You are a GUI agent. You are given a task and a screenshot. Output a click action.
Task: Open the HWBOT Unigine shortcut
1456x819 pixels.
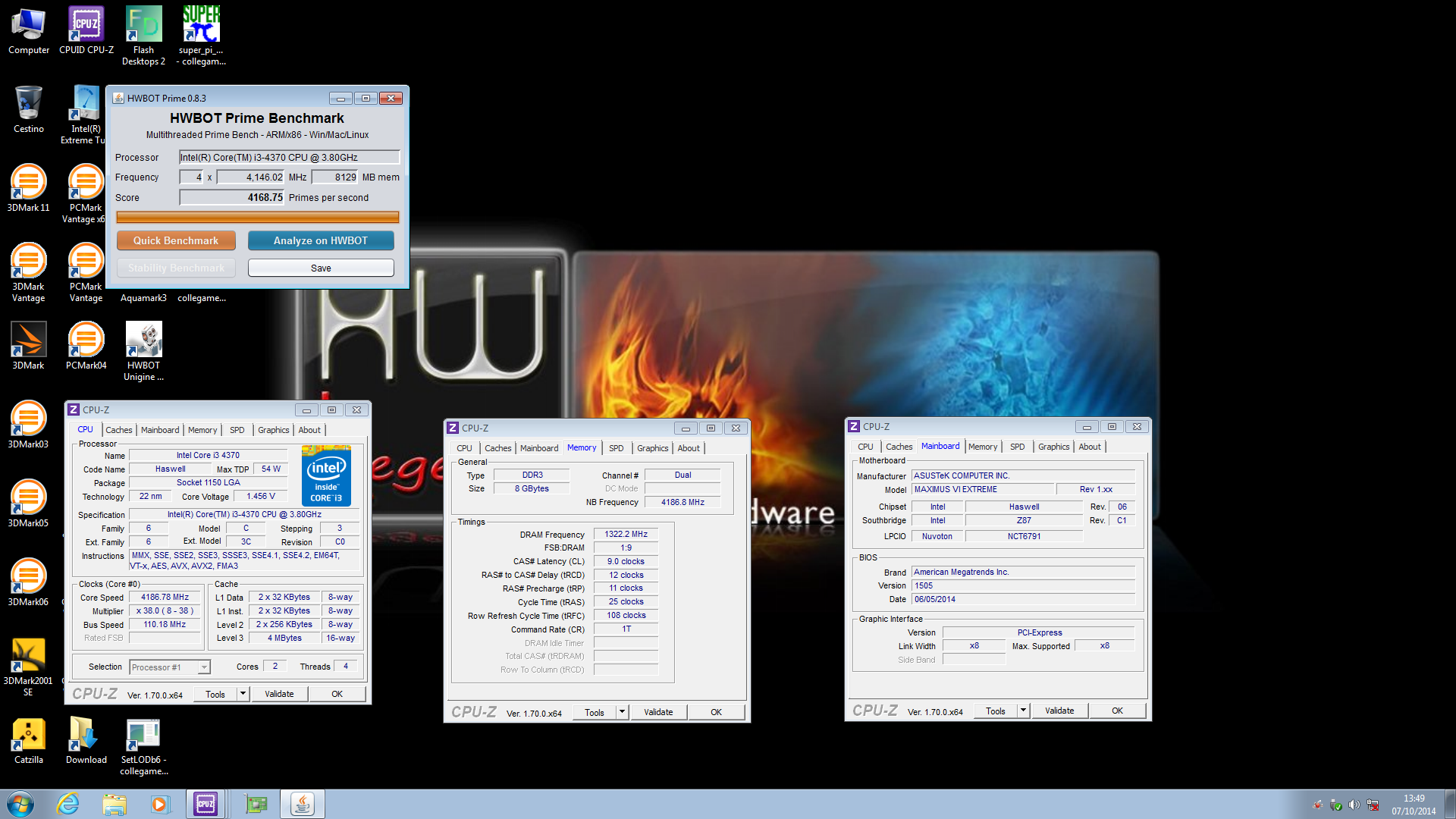click(x=144, y=351)
